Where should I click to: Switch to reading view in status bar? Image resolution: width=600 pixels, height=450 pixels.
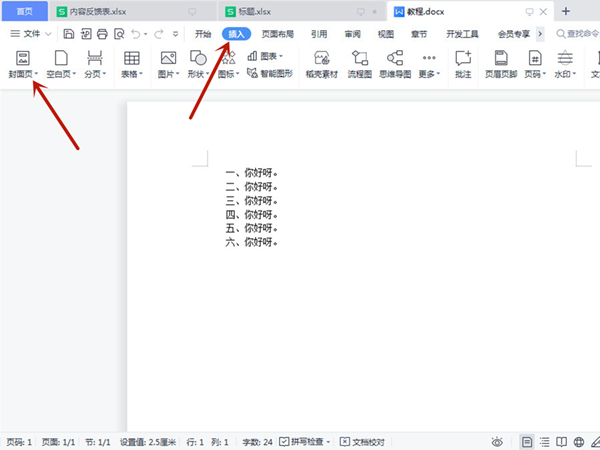[561, 442]
